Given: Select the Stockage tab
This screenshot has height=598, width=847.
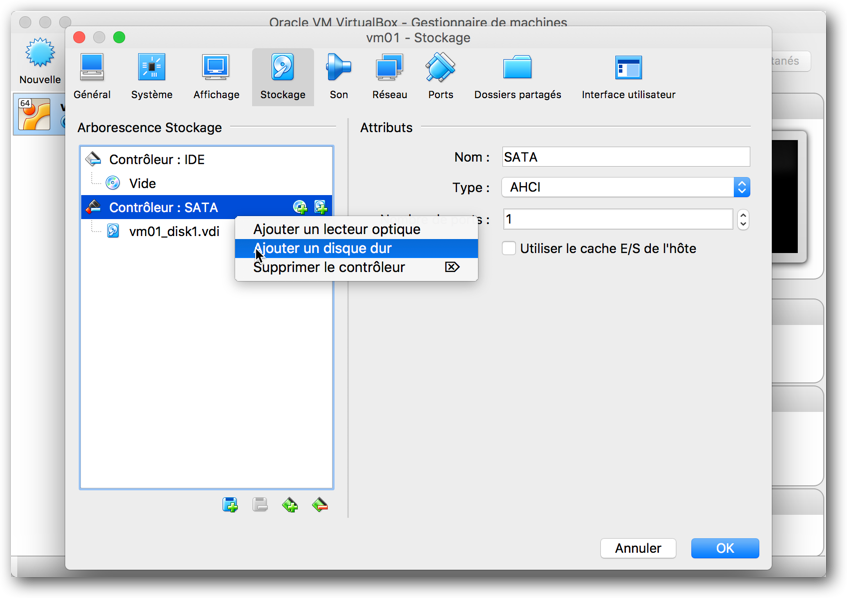Looking at the screenshot, I should (283, 77).
